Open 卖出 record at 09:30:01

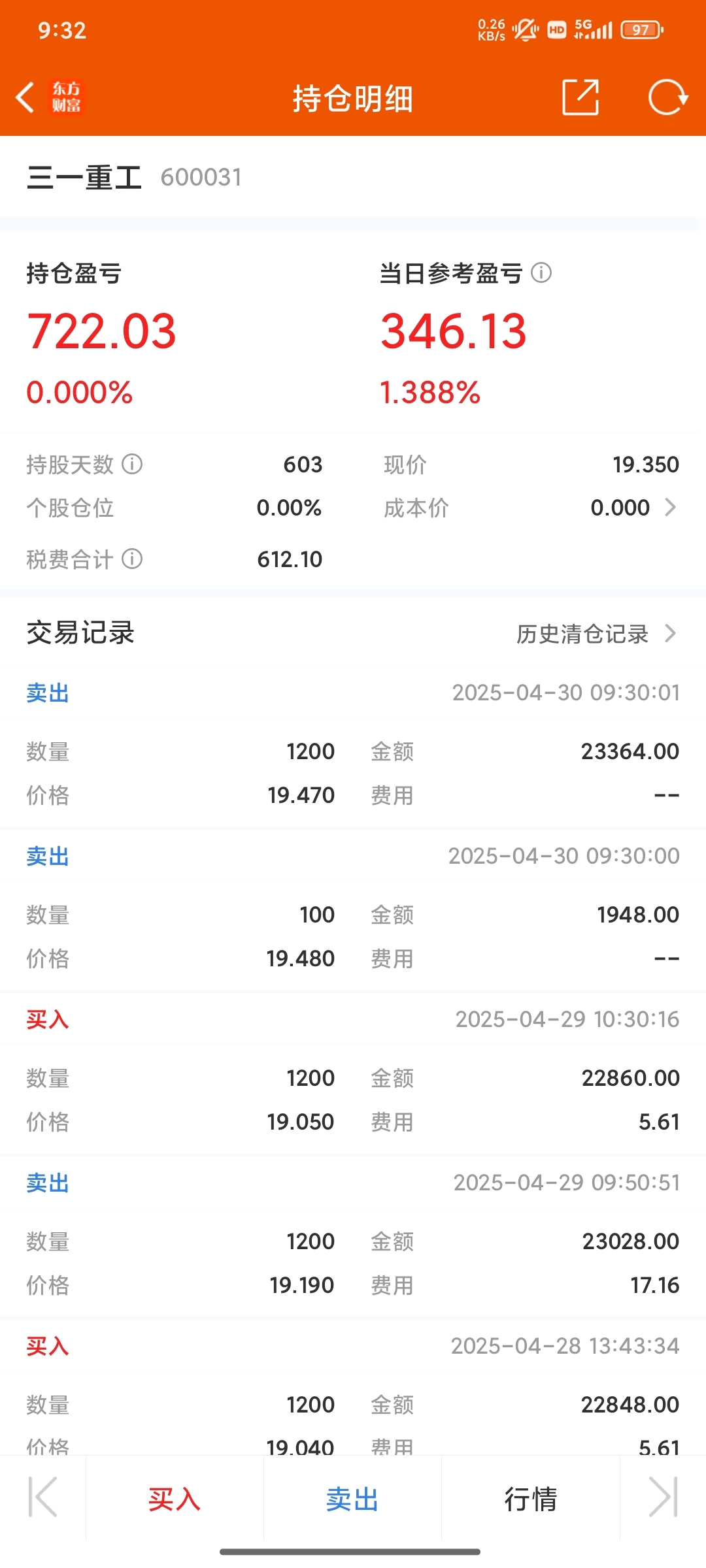(353, 745)
